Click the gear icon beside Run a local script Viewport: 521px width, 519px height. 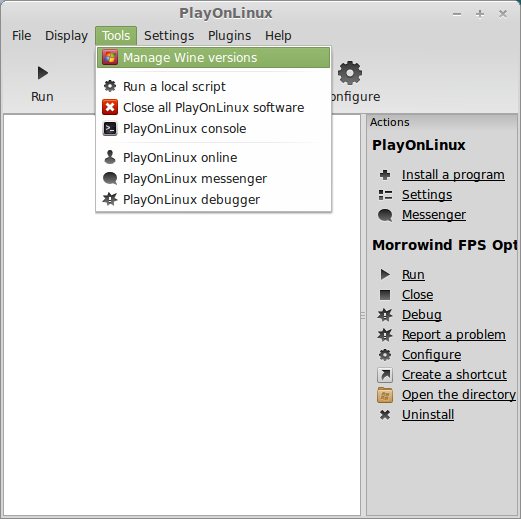[x=110, y=86]
